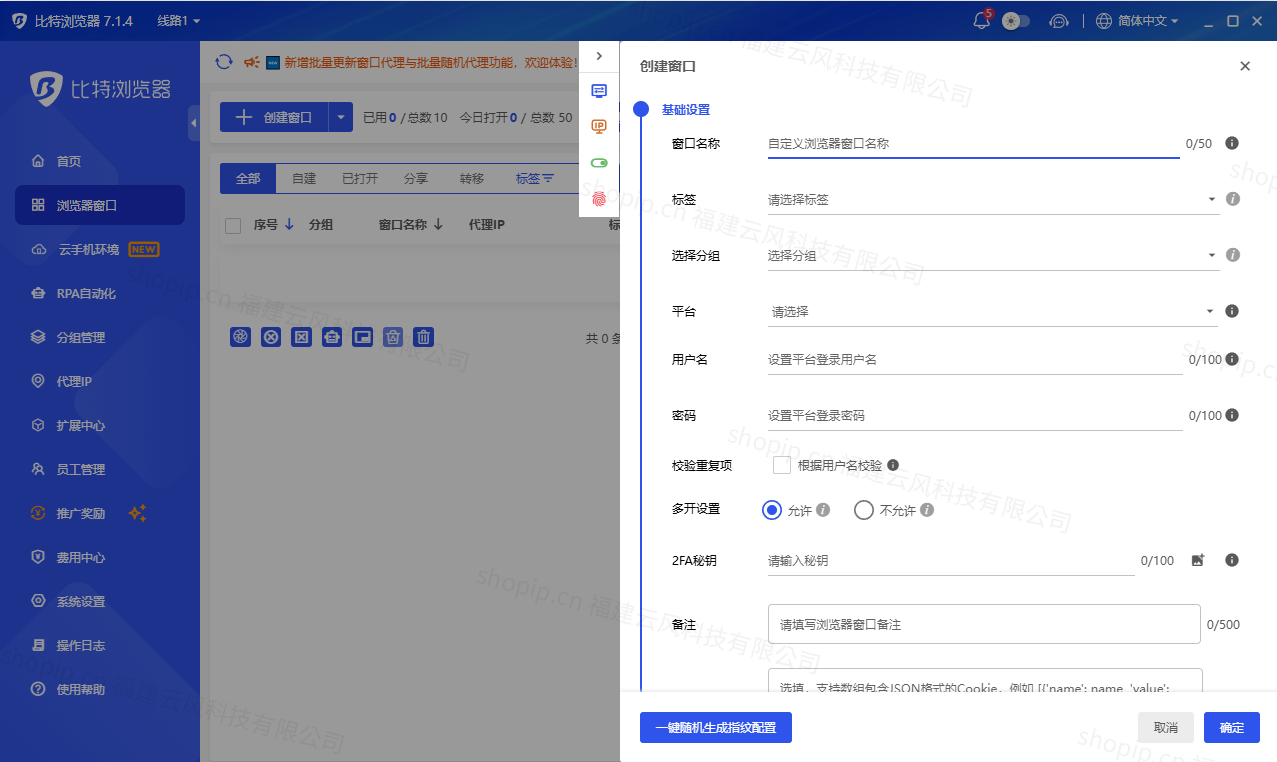Viewport: 1277px width, 762px height.
Task: Jump to basic settings monitor icon
Action: (x=599, y=90)
